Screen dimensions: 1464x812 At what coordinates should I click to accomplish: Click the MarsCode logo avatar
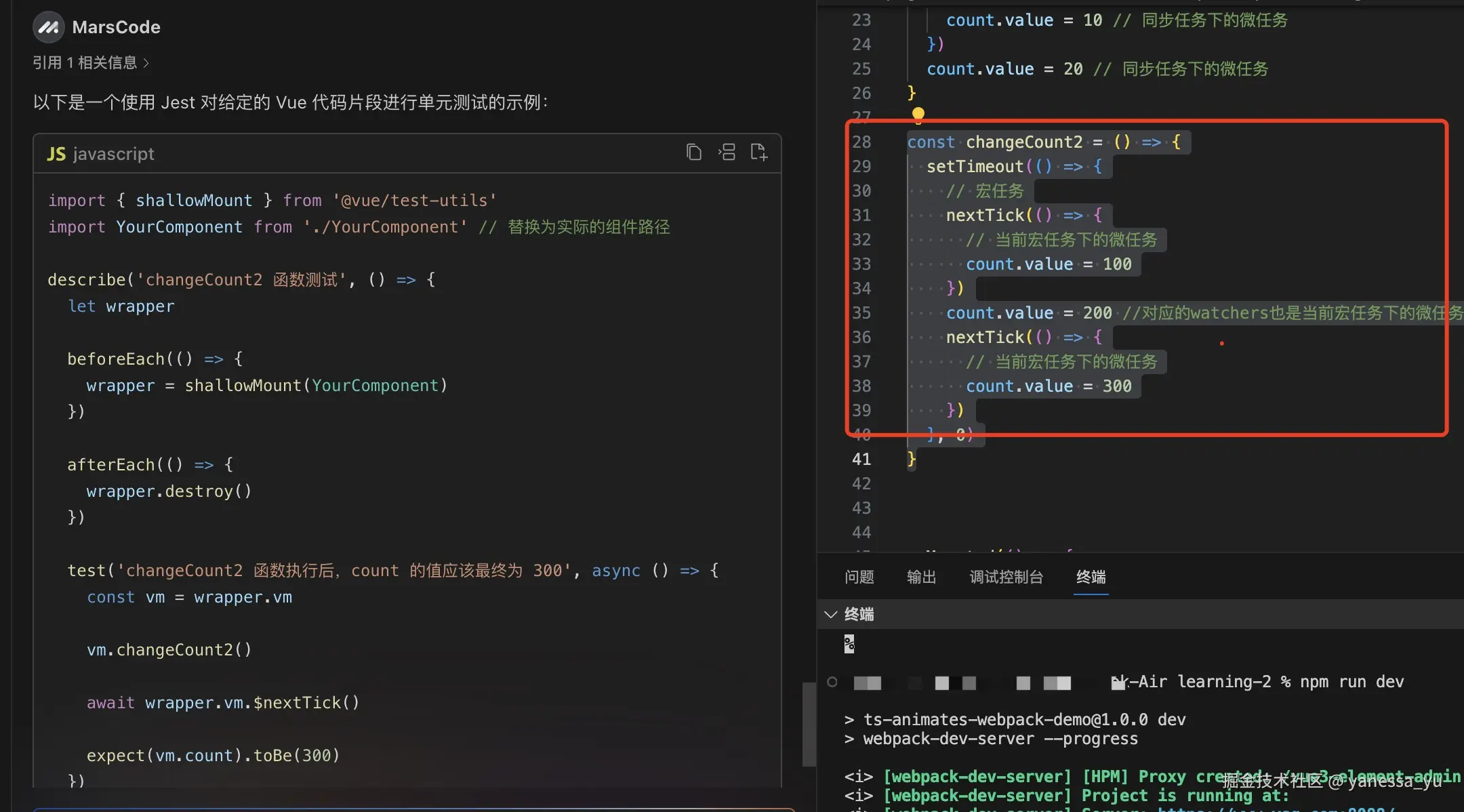click(48, 27)
